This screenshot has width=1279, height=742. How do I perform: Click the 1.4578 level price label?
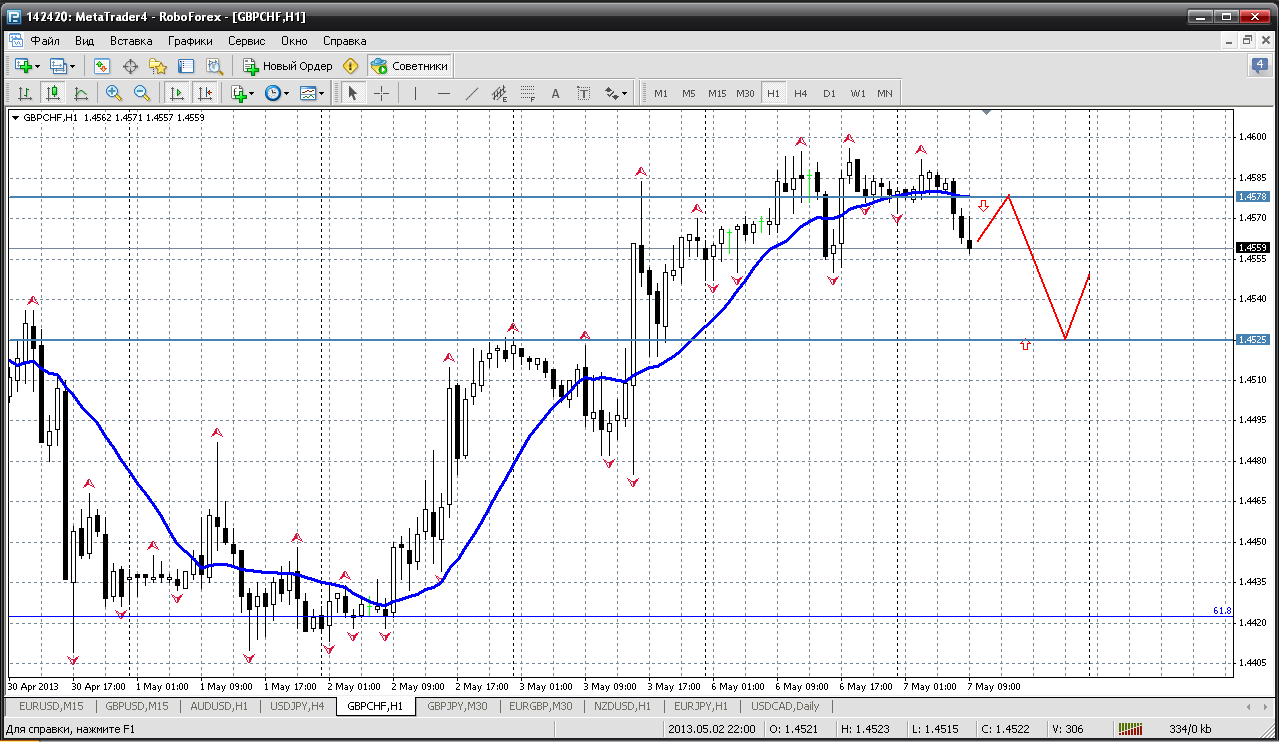point(1253,197)
